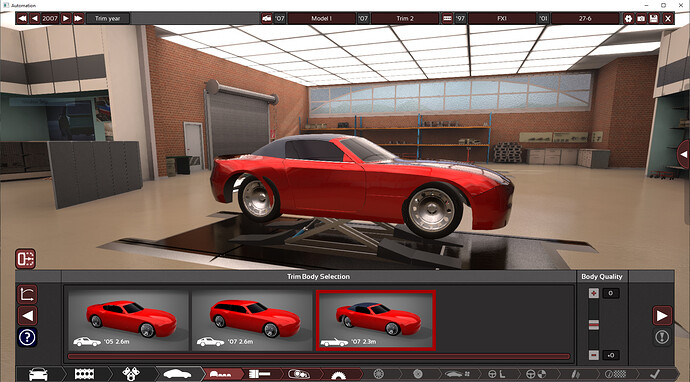The width and height of the screenshot is (690, 382).
Task: Open the wheels and tyres sub-tab
Action: pos(378,374)
